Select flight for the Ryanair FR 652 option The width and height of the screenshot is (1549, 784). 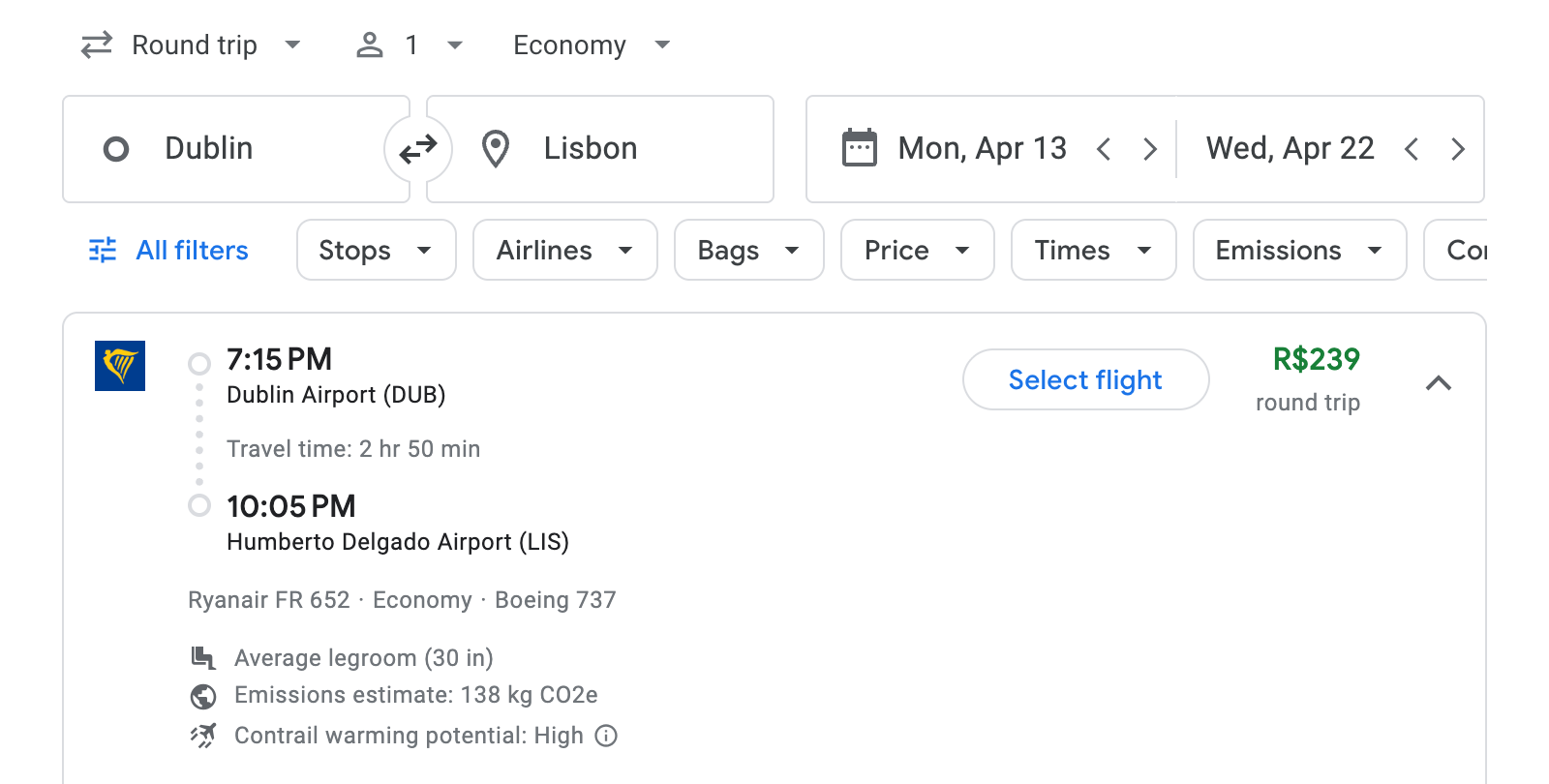pyautogui.click(x=1084, y=379)
